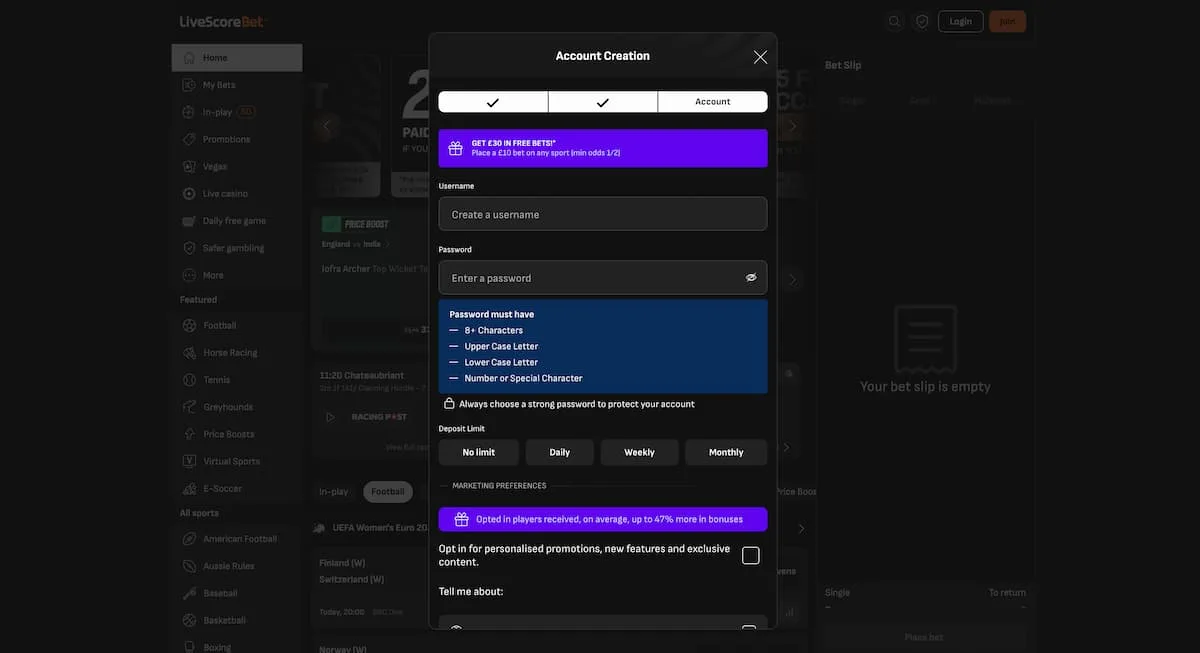Image resolution: width=1200 pixels, height=653 pixels.
Task: Click the Virtual Sports icon
Action: [x=189, y=461]
